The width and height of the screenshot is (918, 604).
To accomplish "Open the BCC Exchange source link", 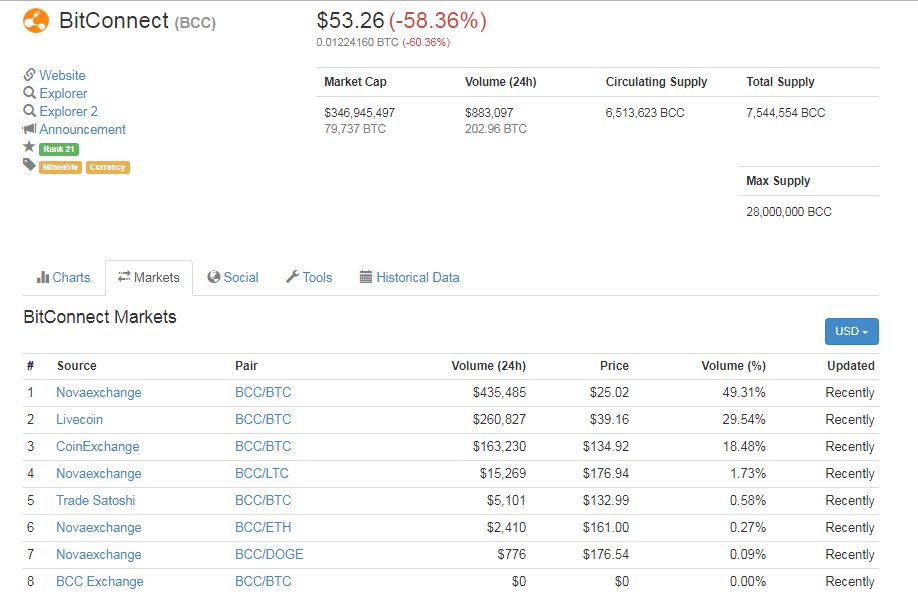I will 100,581.
